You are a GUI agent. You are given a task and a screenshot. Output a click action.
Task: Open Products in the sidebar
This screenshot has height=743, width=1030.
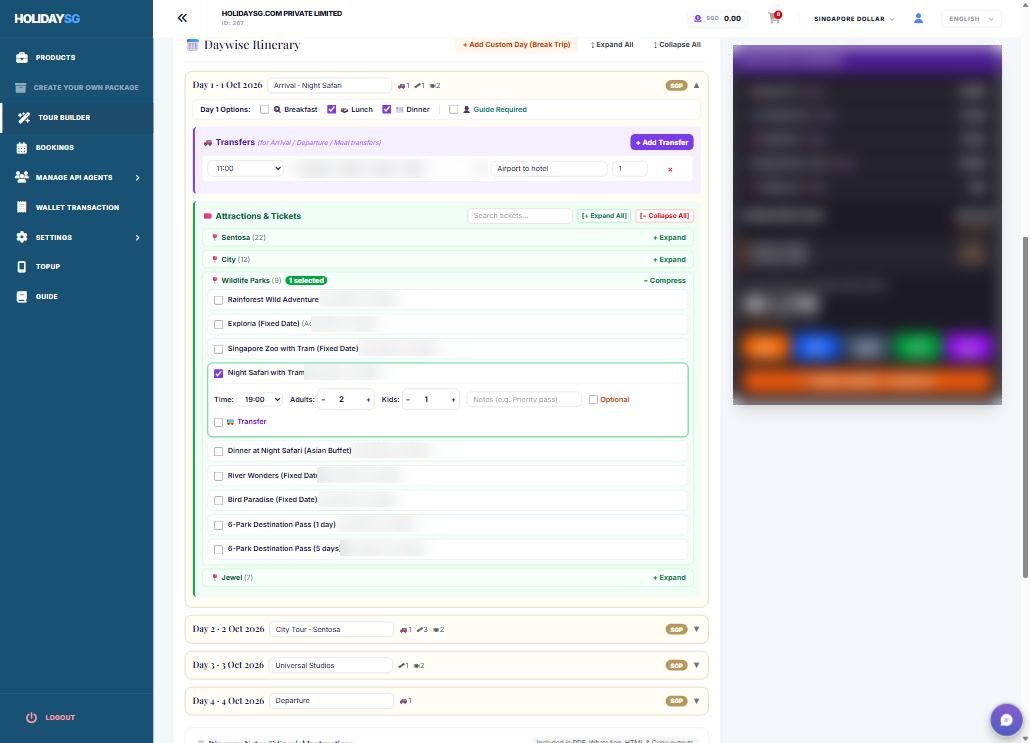click(55, 58)
